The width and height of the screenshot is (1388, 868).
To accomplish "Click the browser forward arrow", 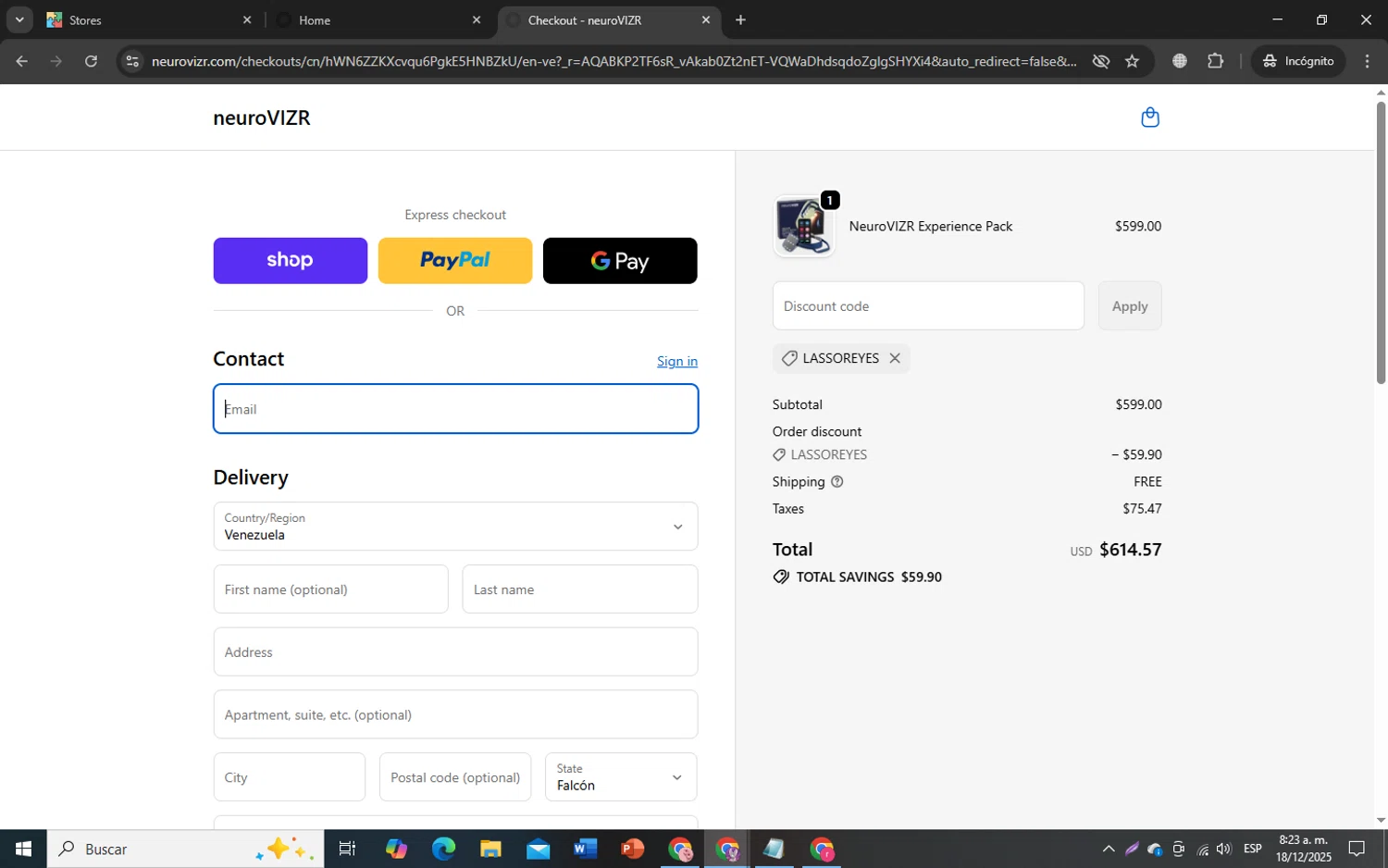I will (x=56, y=61).
